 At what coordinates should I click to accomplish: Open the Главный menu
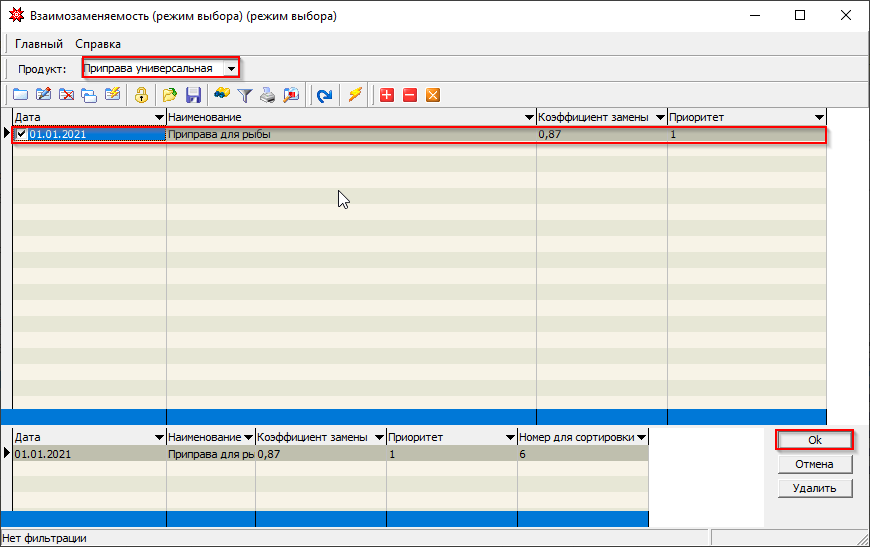39,44
